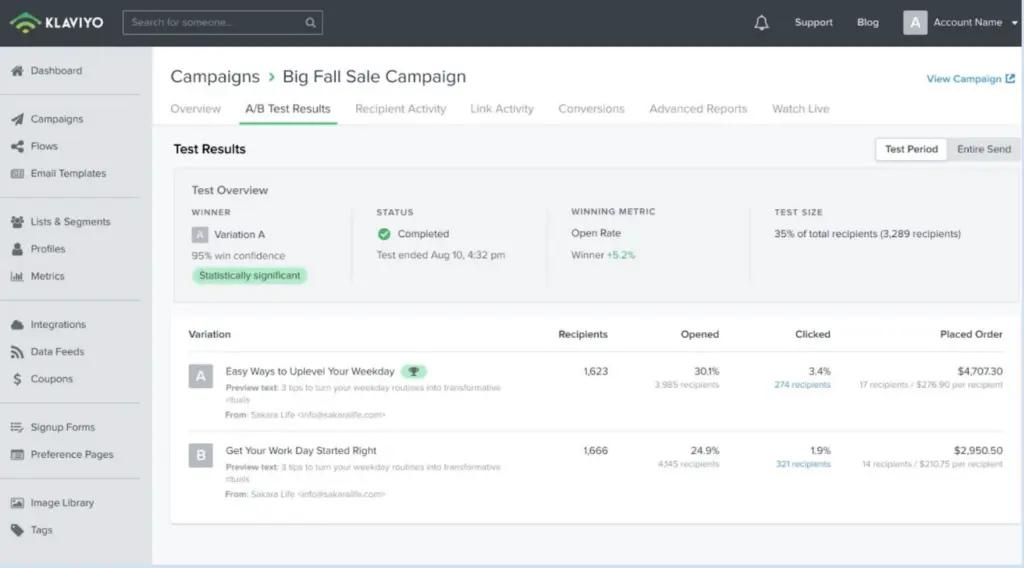Click the Image Library icon
The image size is (1024, 568).
click(17, 503)
